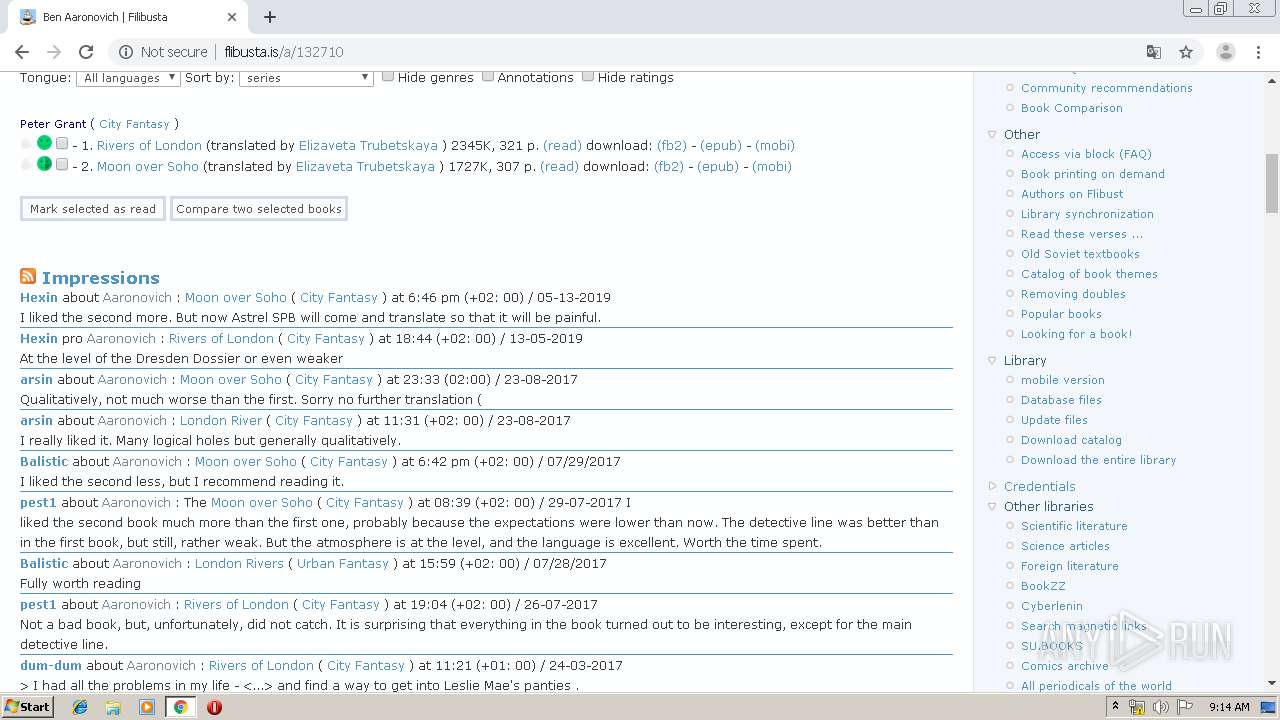Click the Impressions heading link
1280x720 pixels.
coord(100,278)
